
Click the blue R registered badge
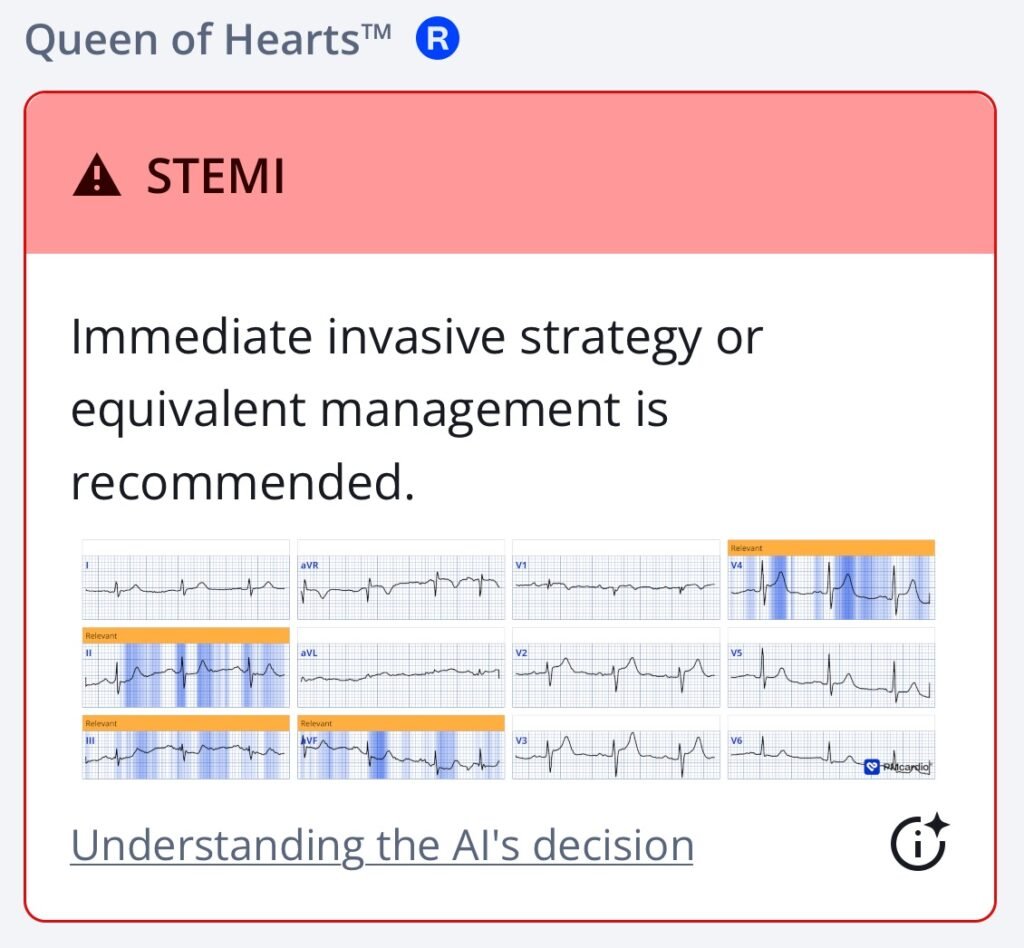438,40
